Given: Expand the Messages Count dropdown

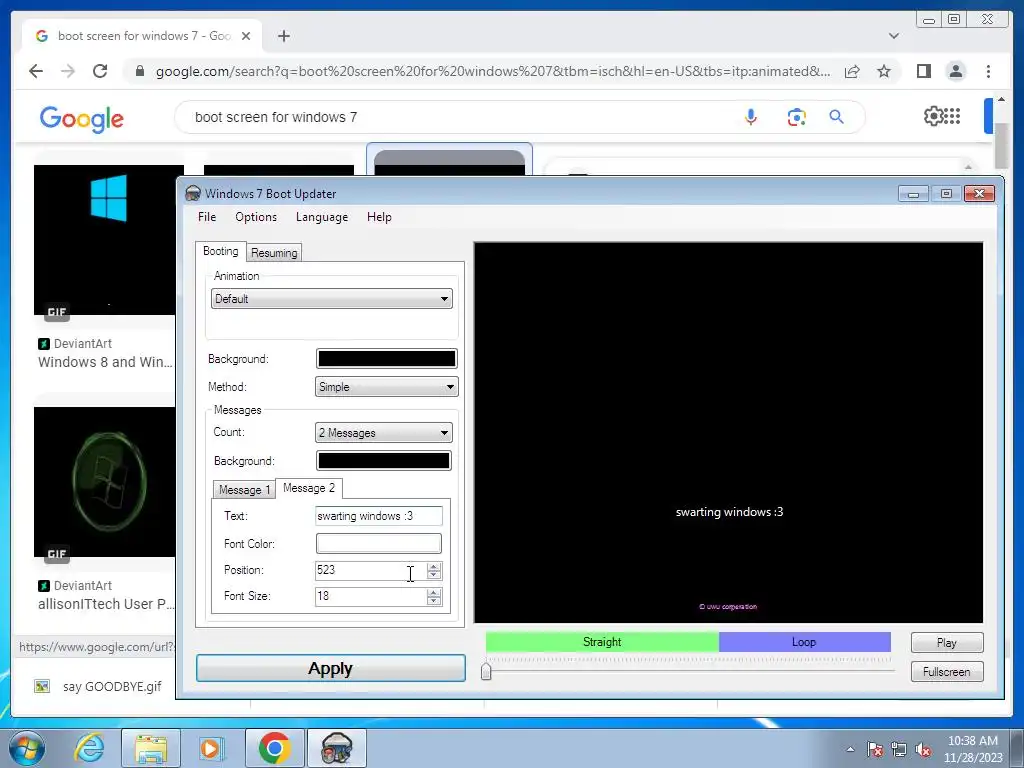Looking at the screenshot, I should point(383,432).
